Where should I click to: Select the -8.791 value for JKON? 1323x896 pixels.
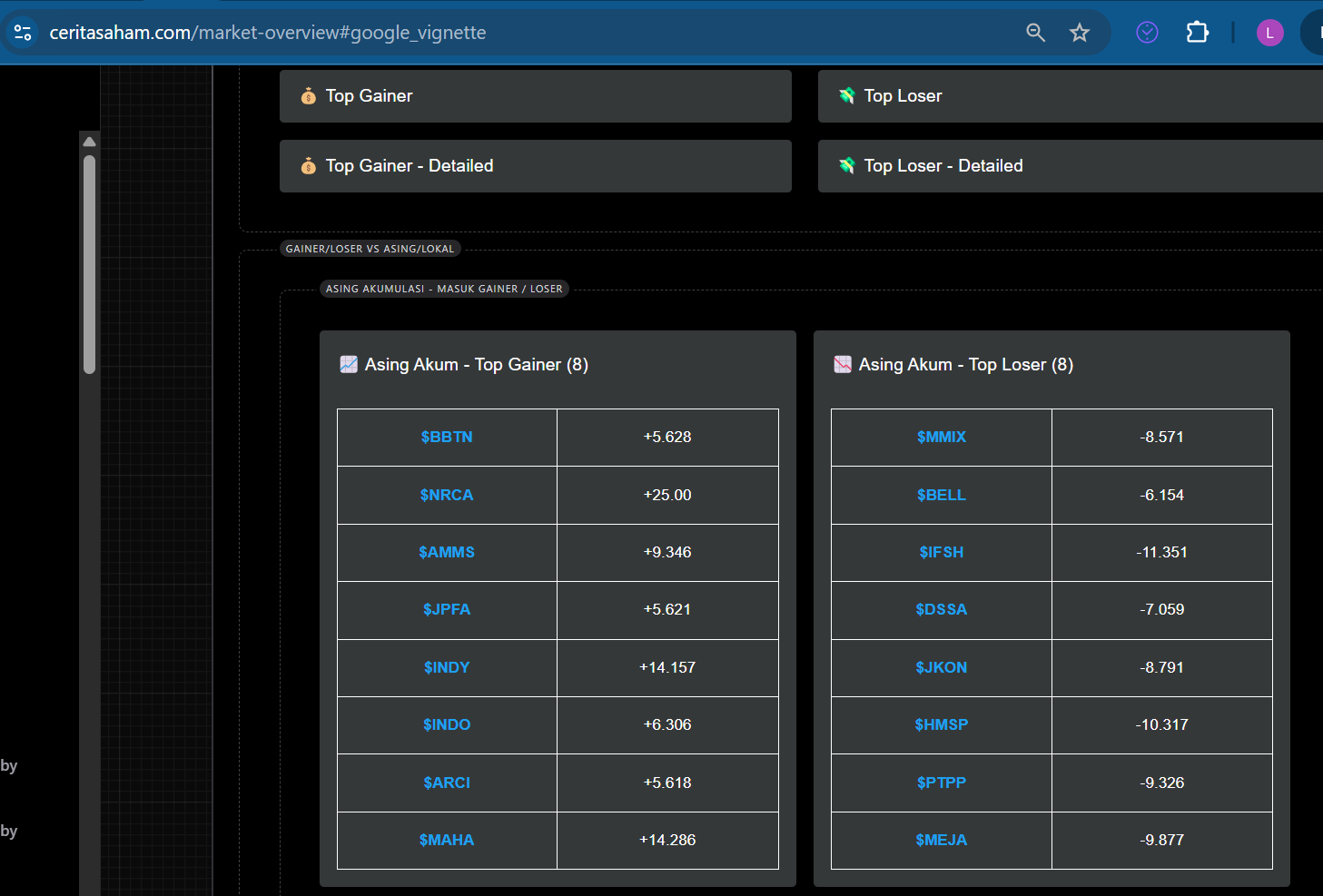(1162, 667)
